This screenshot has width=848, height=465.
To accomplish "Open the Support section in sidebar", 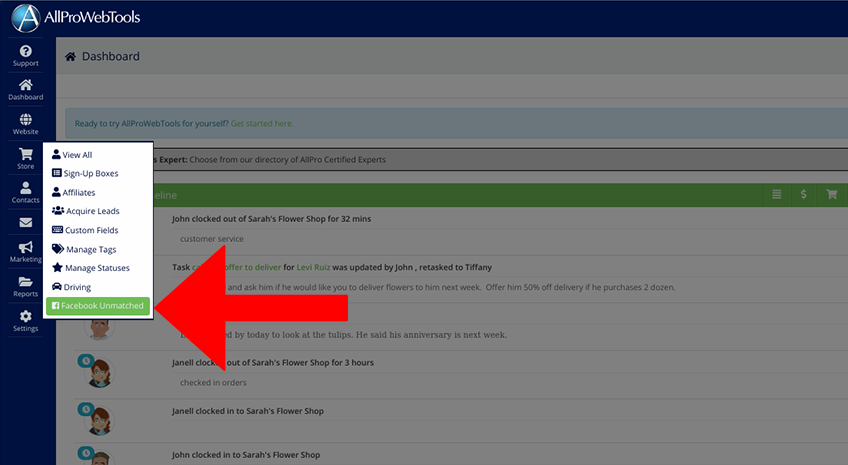I will click(25, 56).
